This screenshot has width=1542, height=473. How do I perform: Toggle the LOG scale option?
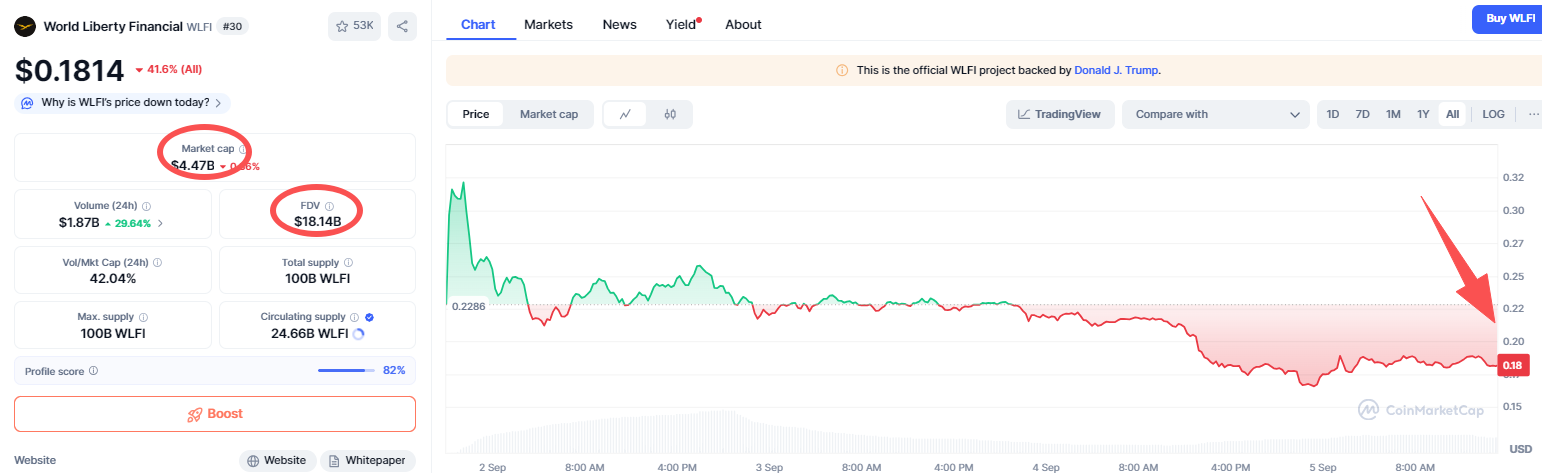(x=1493, y=114)
